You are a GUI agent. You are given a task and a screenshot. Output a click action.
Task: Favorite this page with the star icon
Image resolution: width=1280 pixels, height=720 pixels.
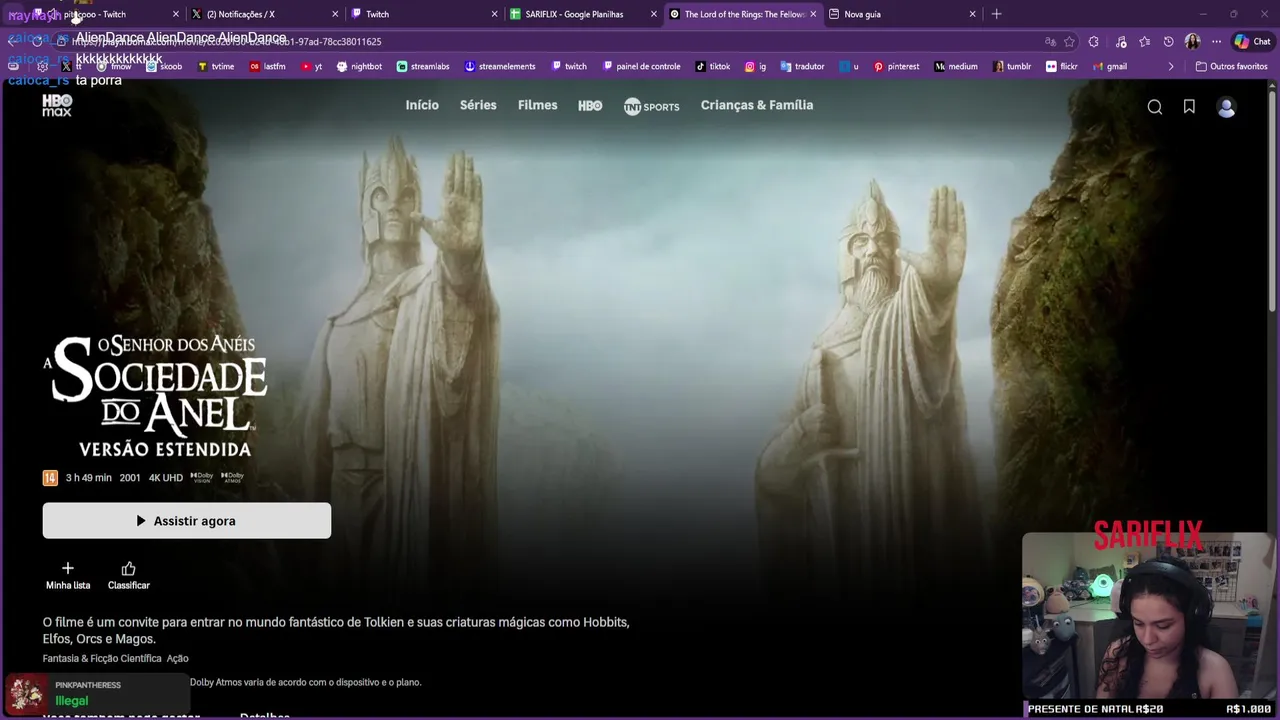click(1069, 42)
